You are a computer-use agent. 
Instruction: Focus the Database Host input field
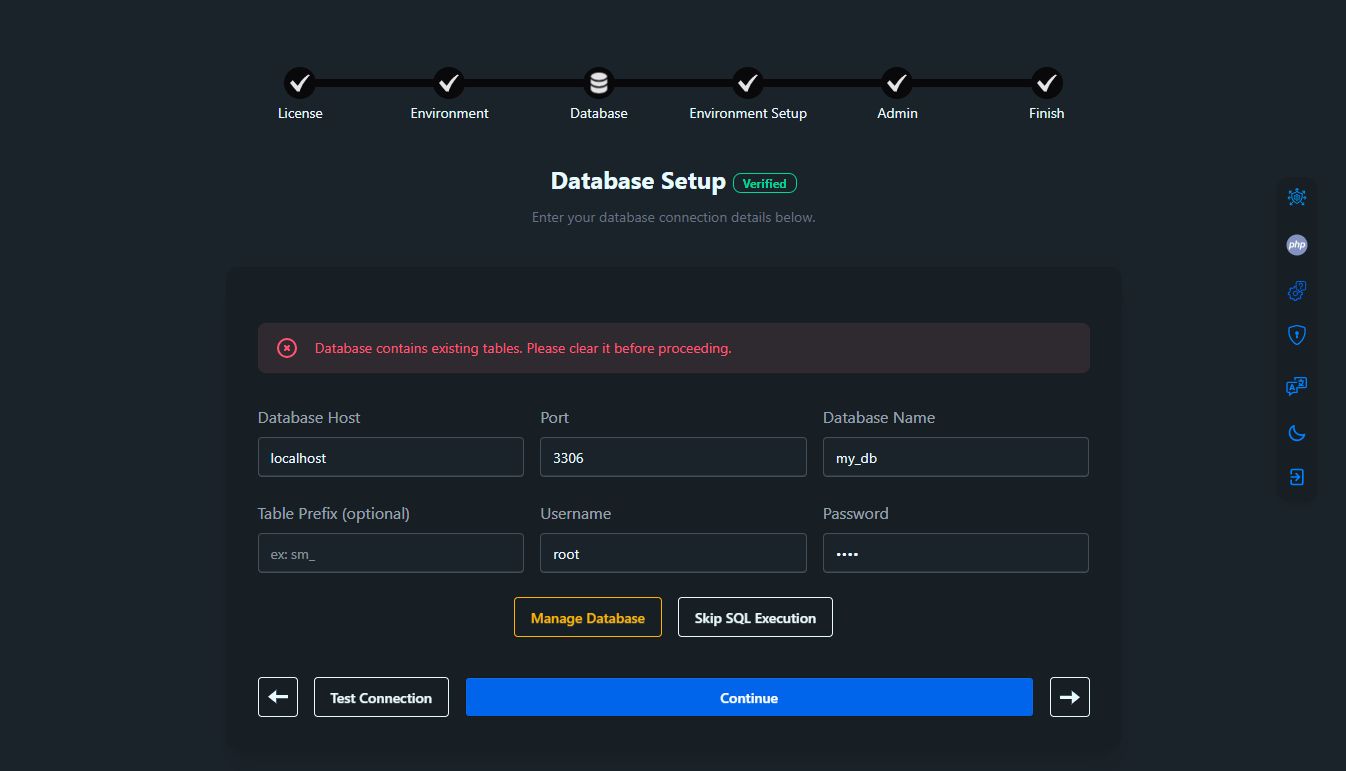(x=390, y=457)
